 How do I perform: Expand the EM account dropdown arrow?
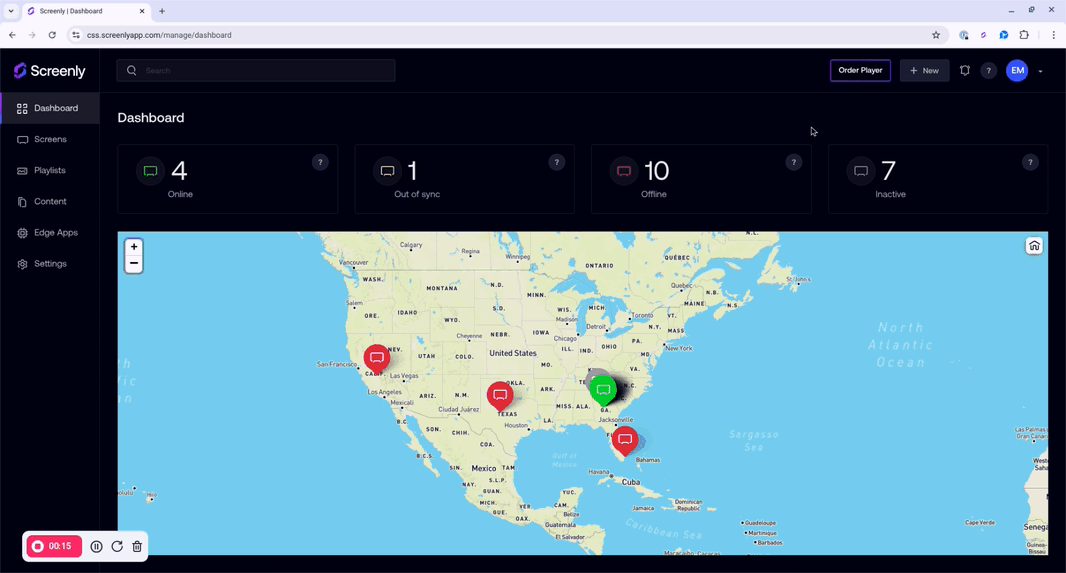(1040, 71)
